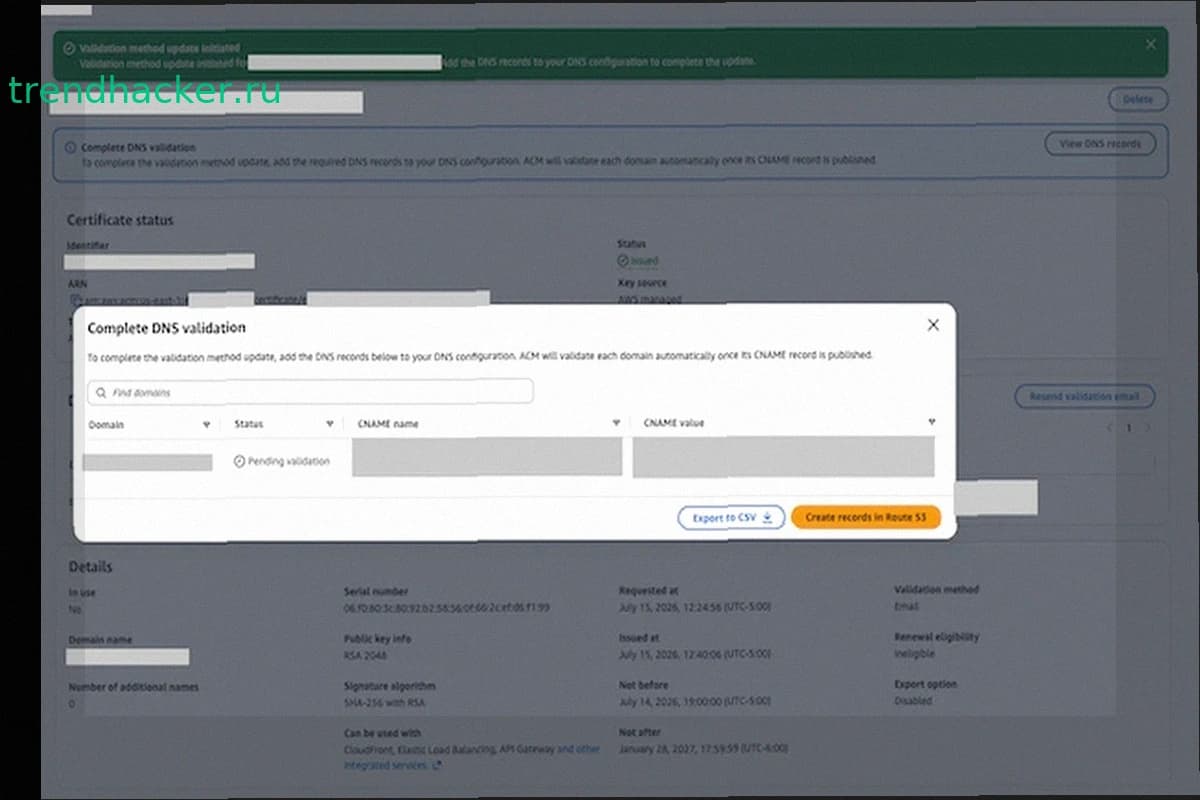Click the Export to CSV button
Screen dimensions: 1200x800
(x=731, y=518)
